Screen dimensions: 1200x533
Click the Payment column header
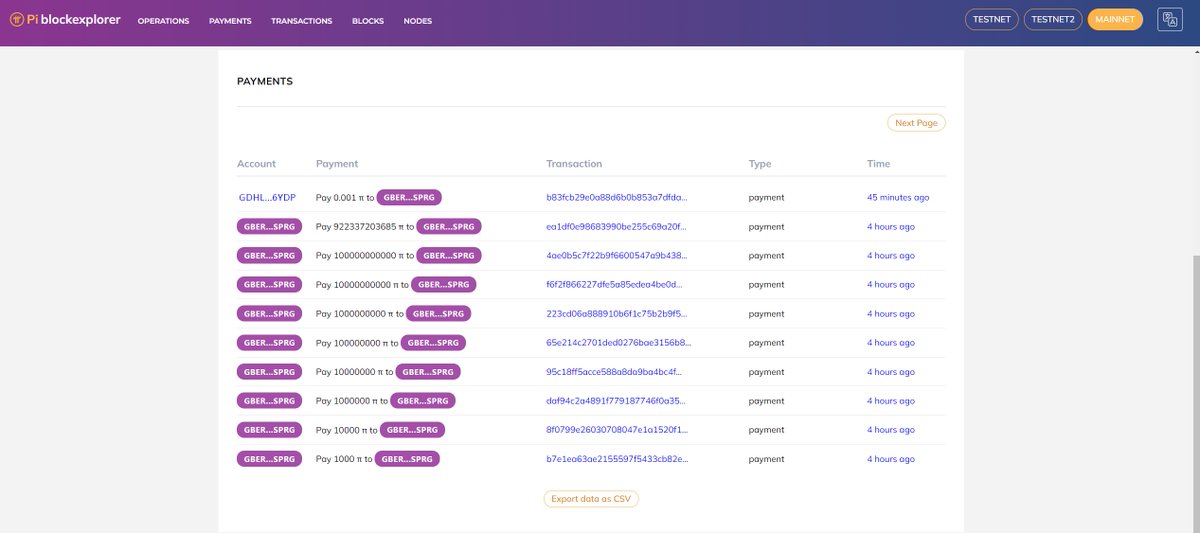pyautogui.click(x=337, y=164)
